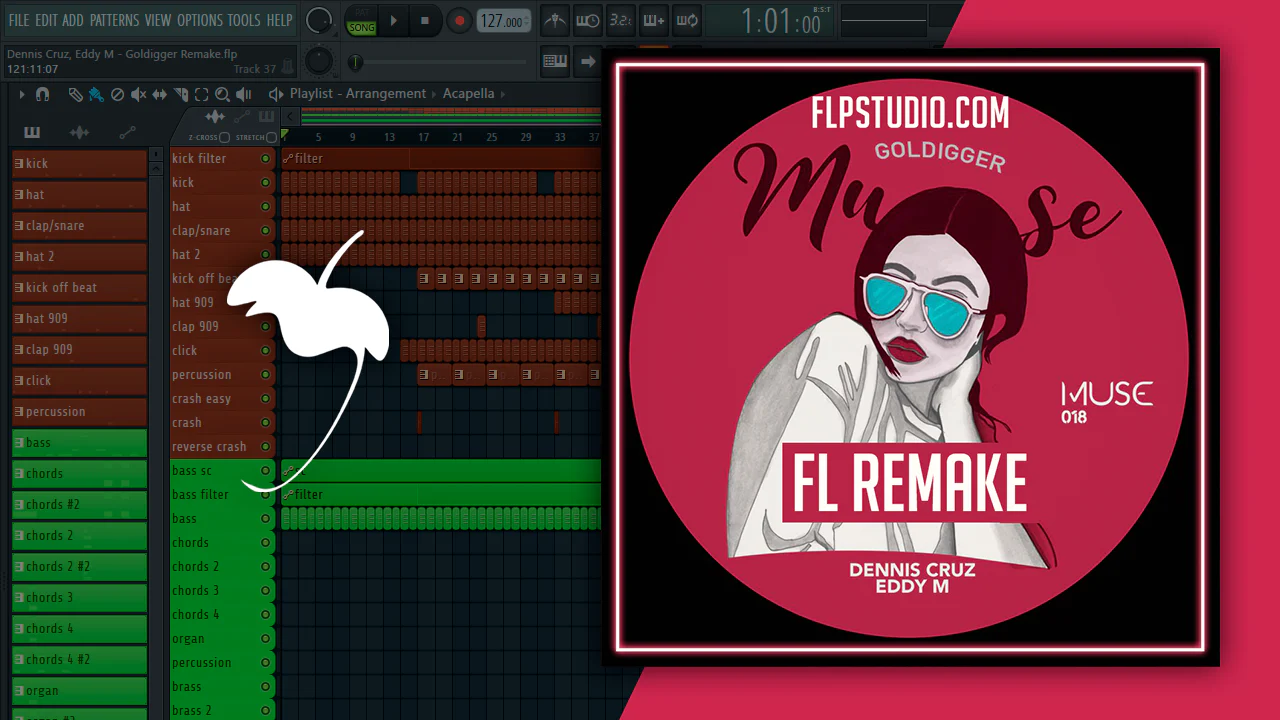Screen dimensions: 1280x720
Task: Select the Draw pencil tool in the playlist
Action: click(x=75, y=94)
